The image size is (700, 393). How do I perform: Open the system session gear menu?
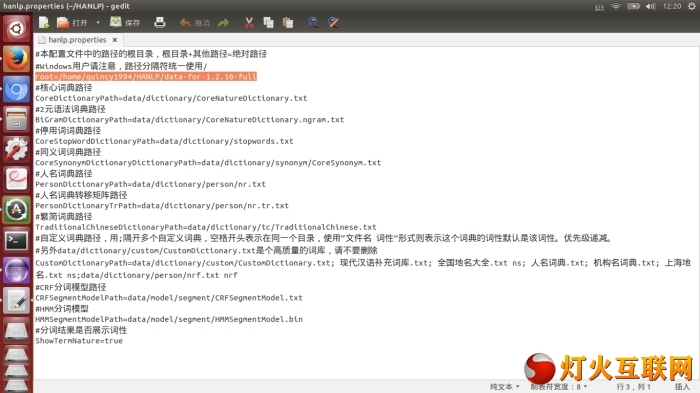coord(692,6)
